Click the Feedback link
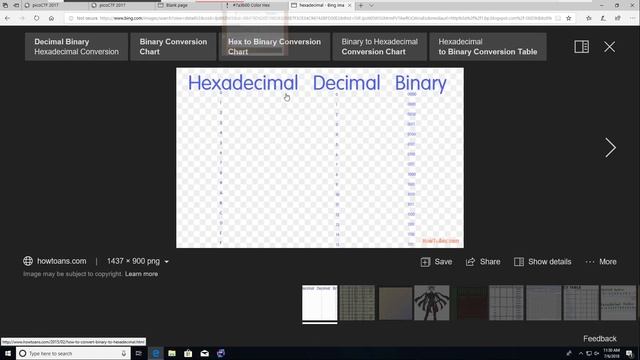This screenshot has height=360, width=640. click(x=600, y=339)
